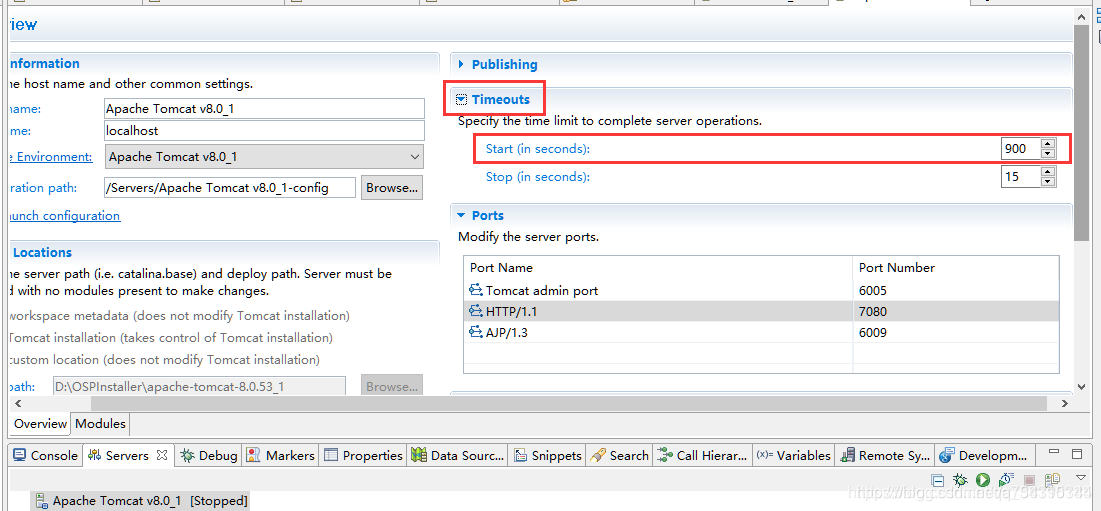This screenshot has width=1101, height=511.
Task: Click the green Start server icon
Action: (x=982, y=480)
